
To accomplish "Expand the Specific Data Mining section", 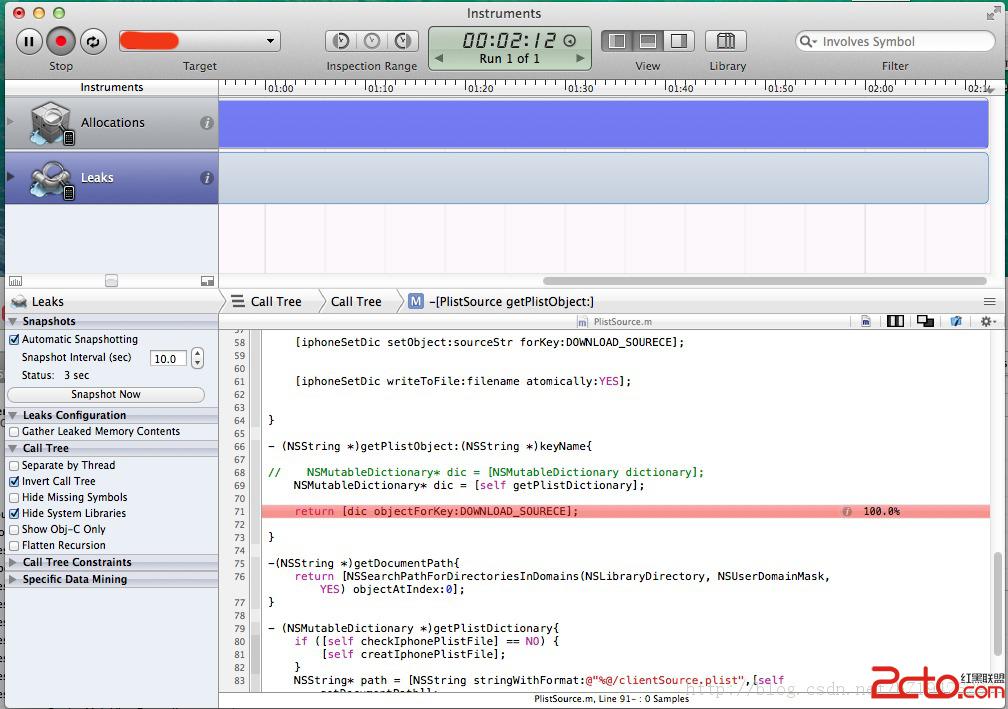I will click(x=74, y=580).
